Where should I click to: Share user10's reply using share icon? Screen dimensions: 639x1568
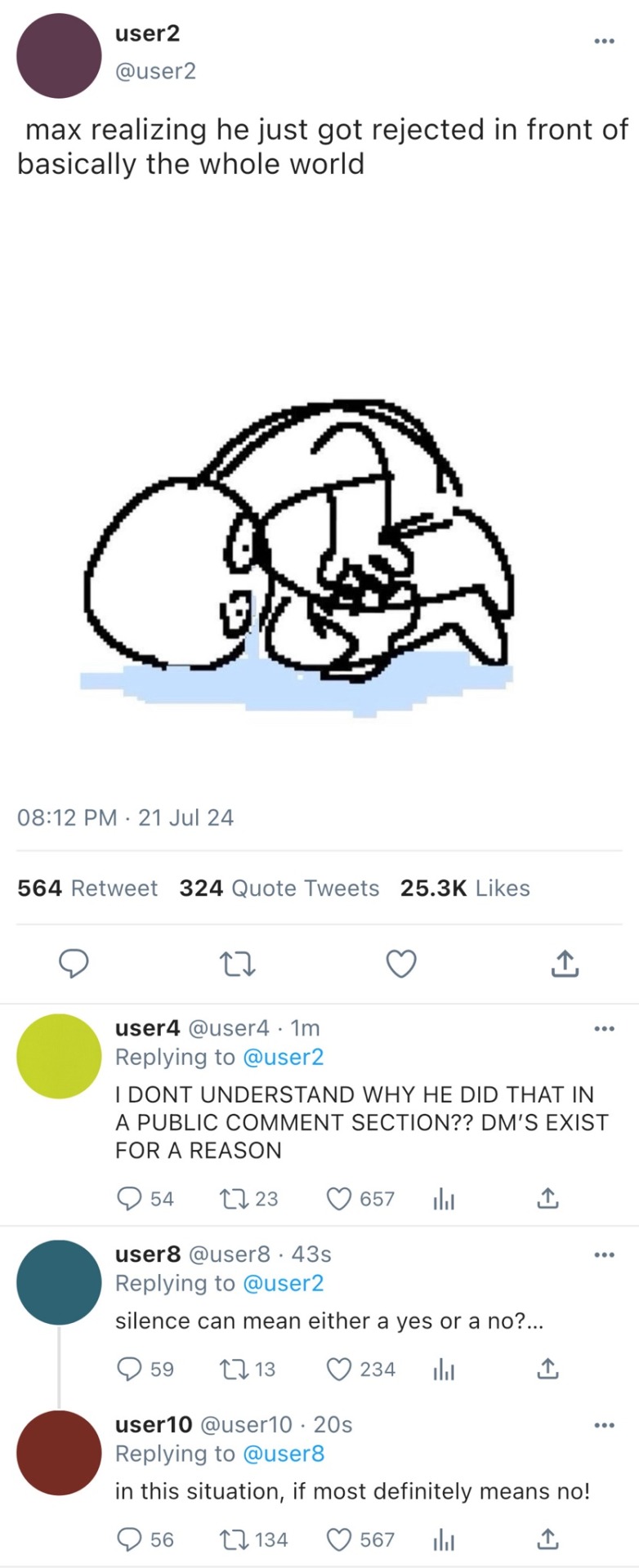tap(547, 1539)
